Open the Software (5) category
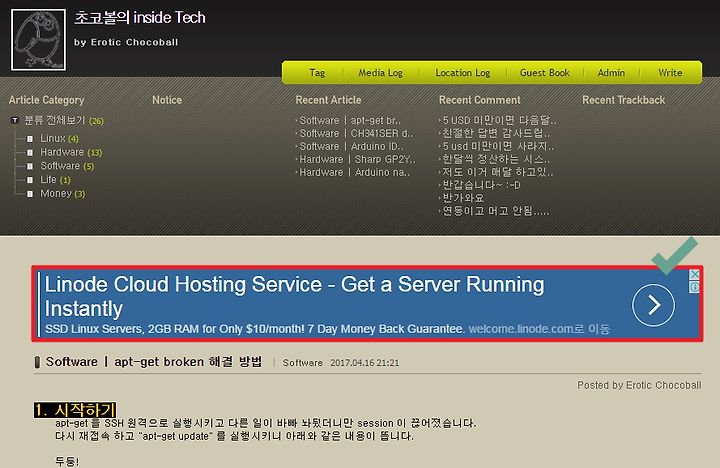The height and width of the screenshot is (468, 720). point(67,166)
